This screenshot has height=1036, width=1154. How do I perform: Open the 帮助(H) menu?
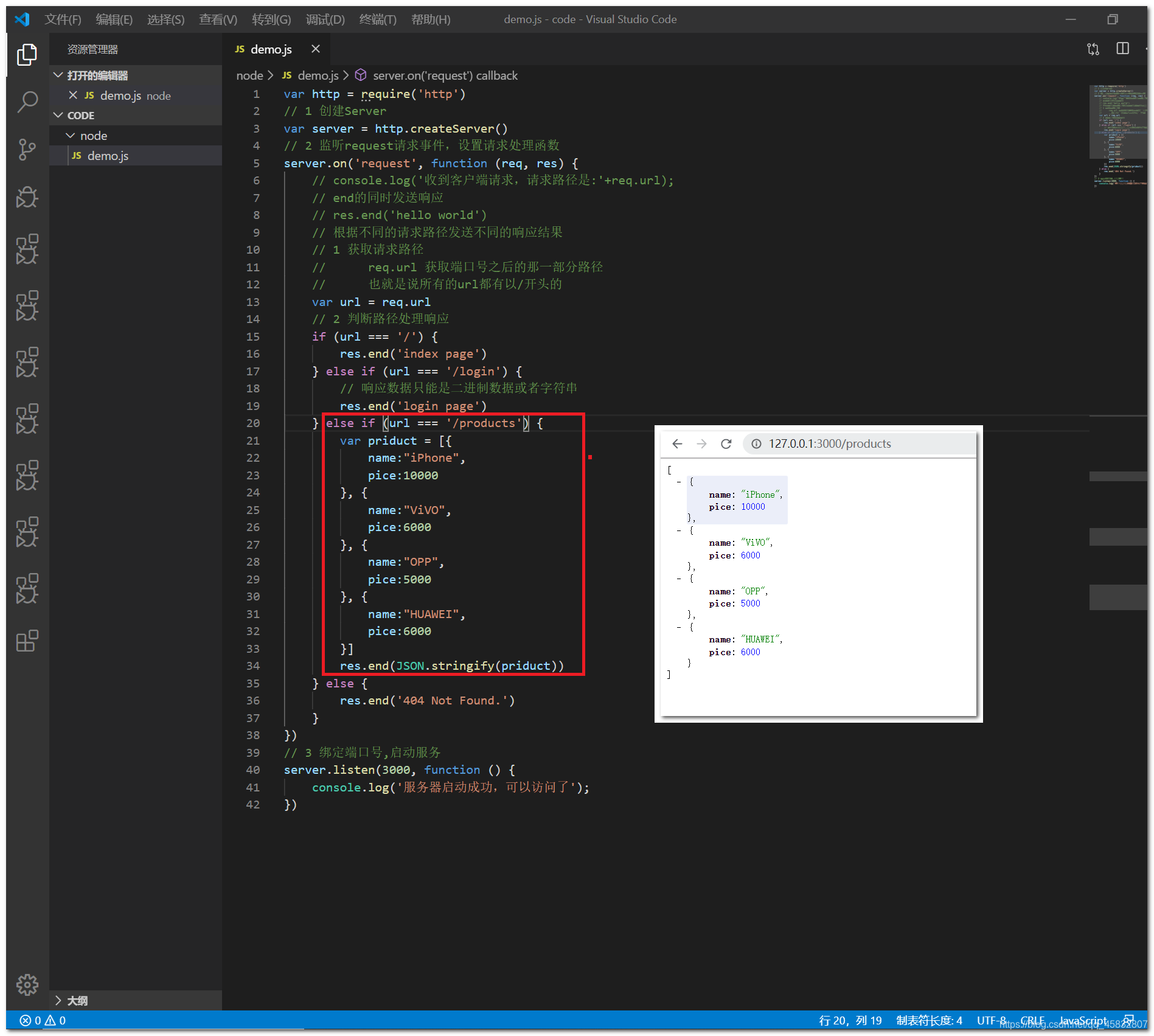point(431,19)
